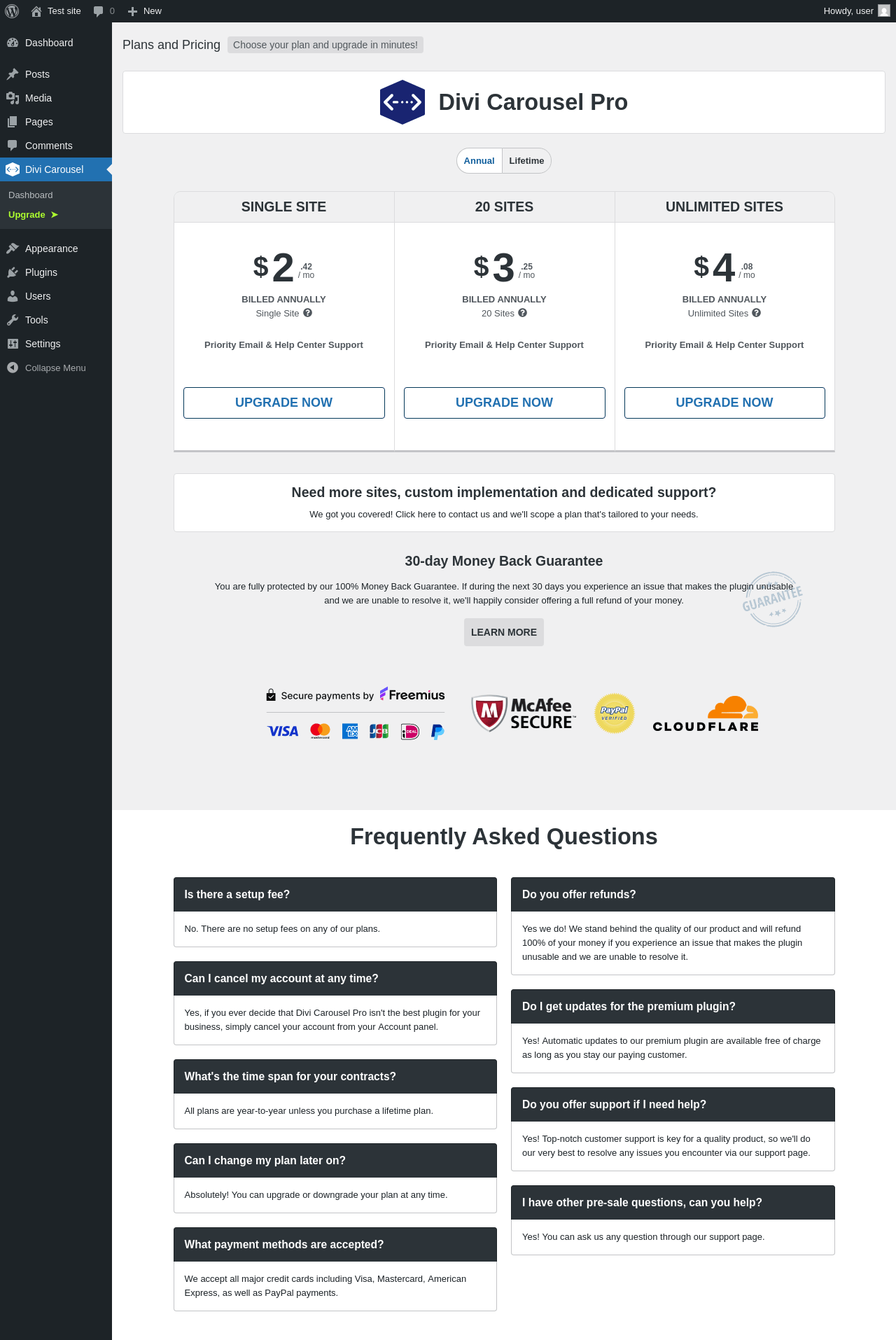Click the Comments speech bubble sidebar icon
This screenshot has height=1340, width=896.
tap(13, 146)
